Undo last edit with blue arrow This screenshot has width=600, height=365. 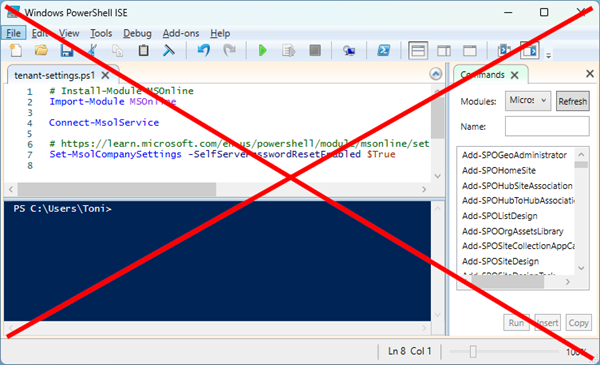[204, 51]
